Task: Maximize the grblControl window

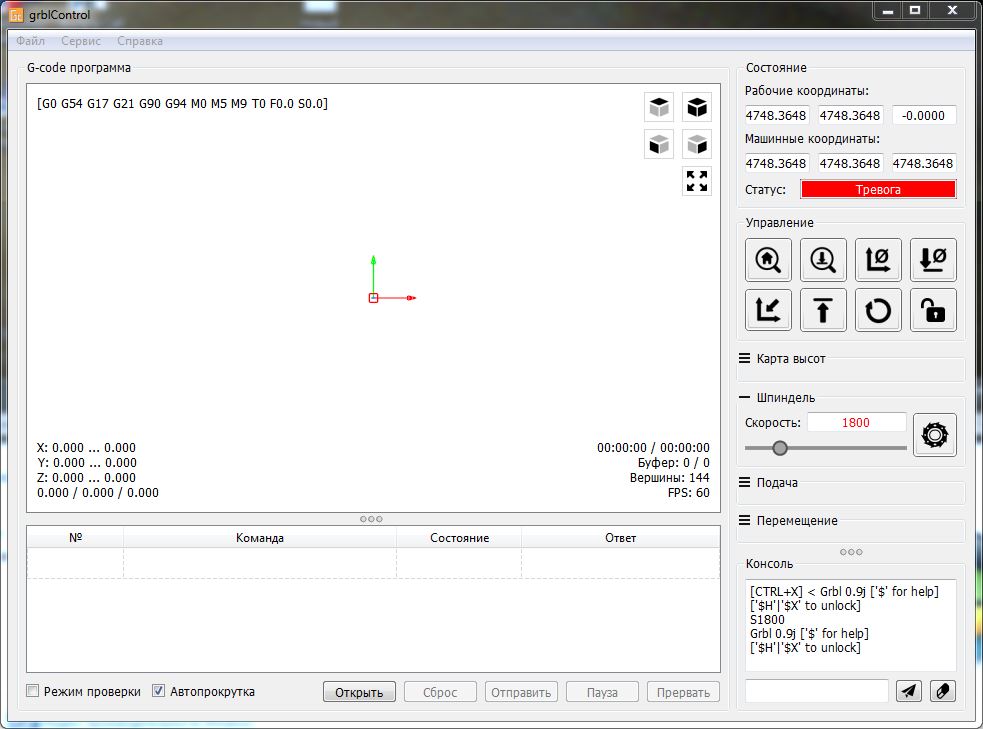Action: pyautogui.click(x=915, y=10)
